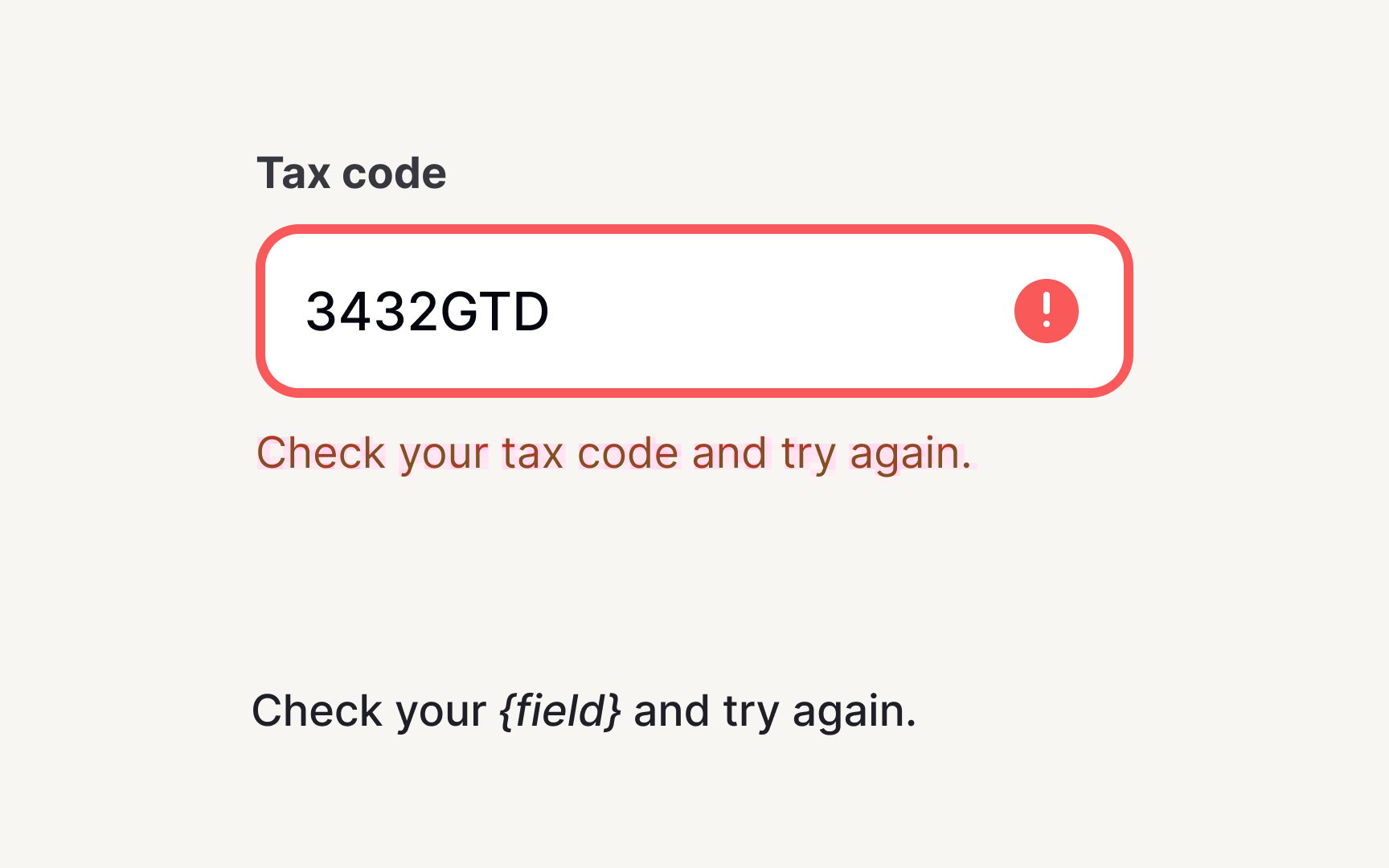Click the word "again" in the red error message
This screenshot has height=868, width=1389.
tap(905, 455)
